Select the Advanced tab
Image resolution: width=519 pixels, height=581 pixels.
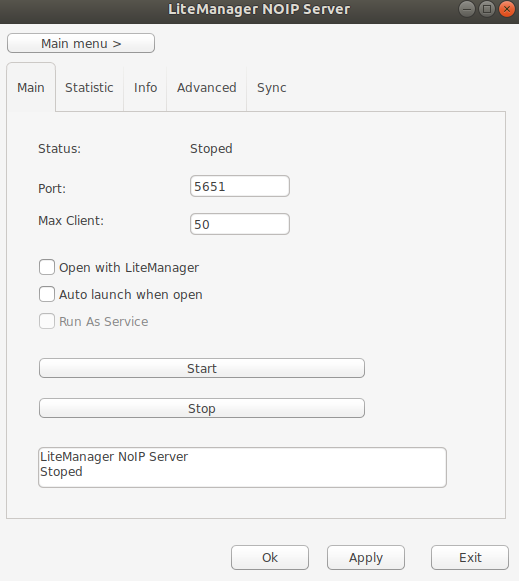(206, 87)
